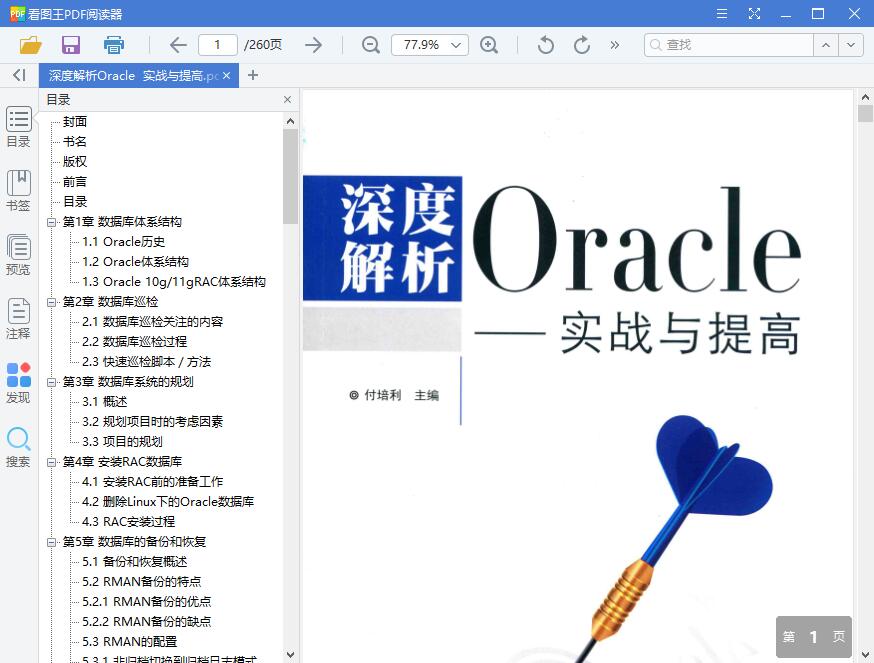Find previous search result up arrow
The width and height of the screenshot is (874, 663).
(x=826, y=45)
